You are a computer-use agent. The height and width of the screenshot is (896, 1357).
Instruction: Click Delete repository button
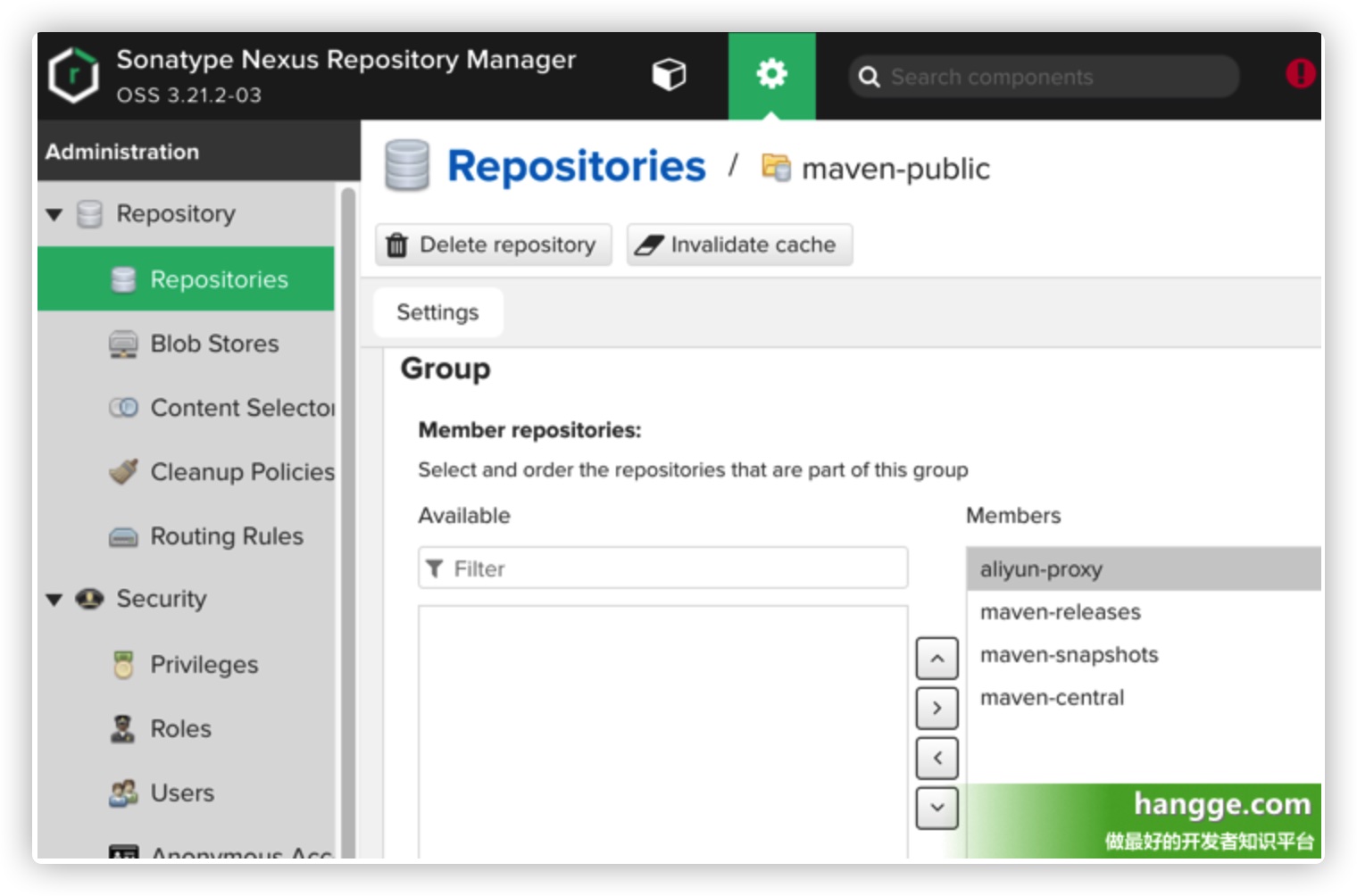click(x=494, y=245)
